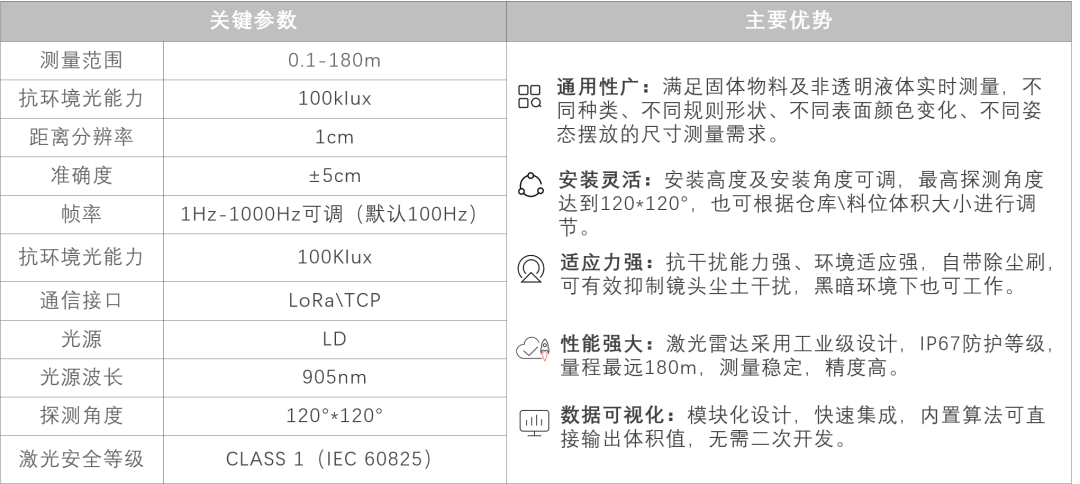Click the circular nodes icon beside 安装灵活
The image size is (1080, 484).
[530, 185]
